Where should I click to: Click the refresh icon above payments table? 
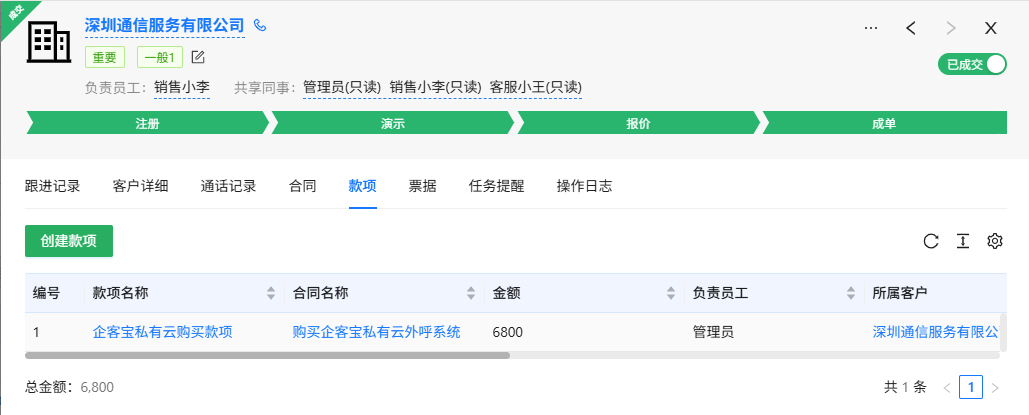tap(930, 241)
